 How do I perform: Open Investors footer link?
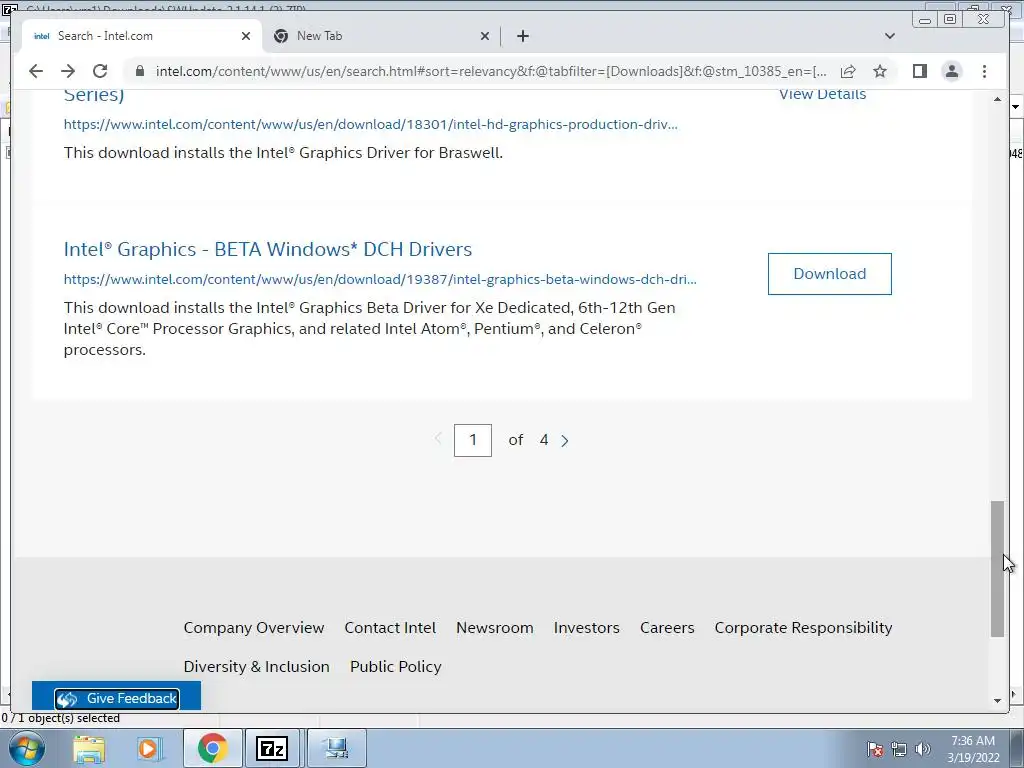[586, 628]
